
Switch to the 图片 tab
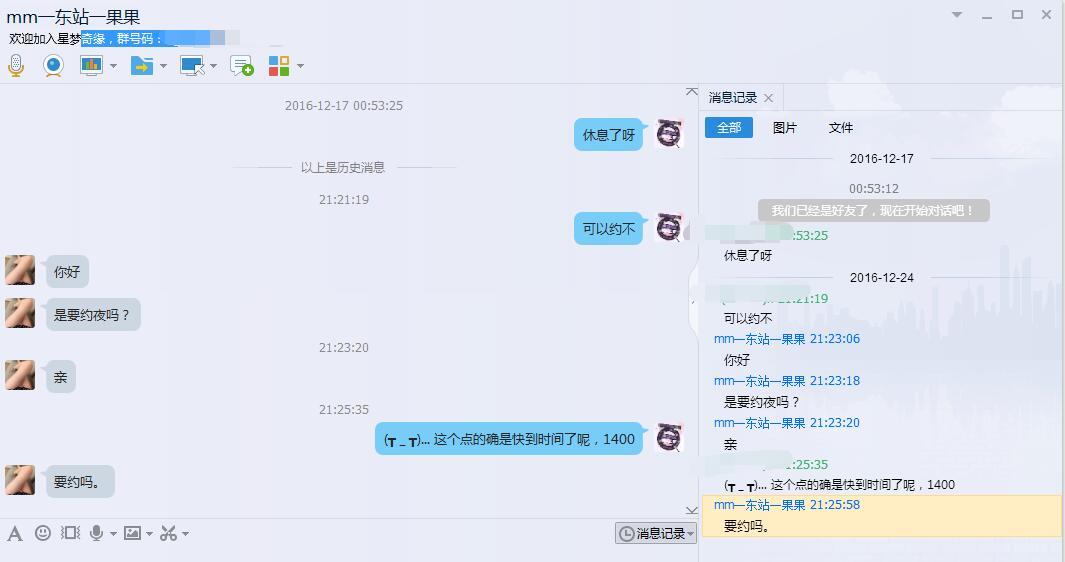[784, 128]
